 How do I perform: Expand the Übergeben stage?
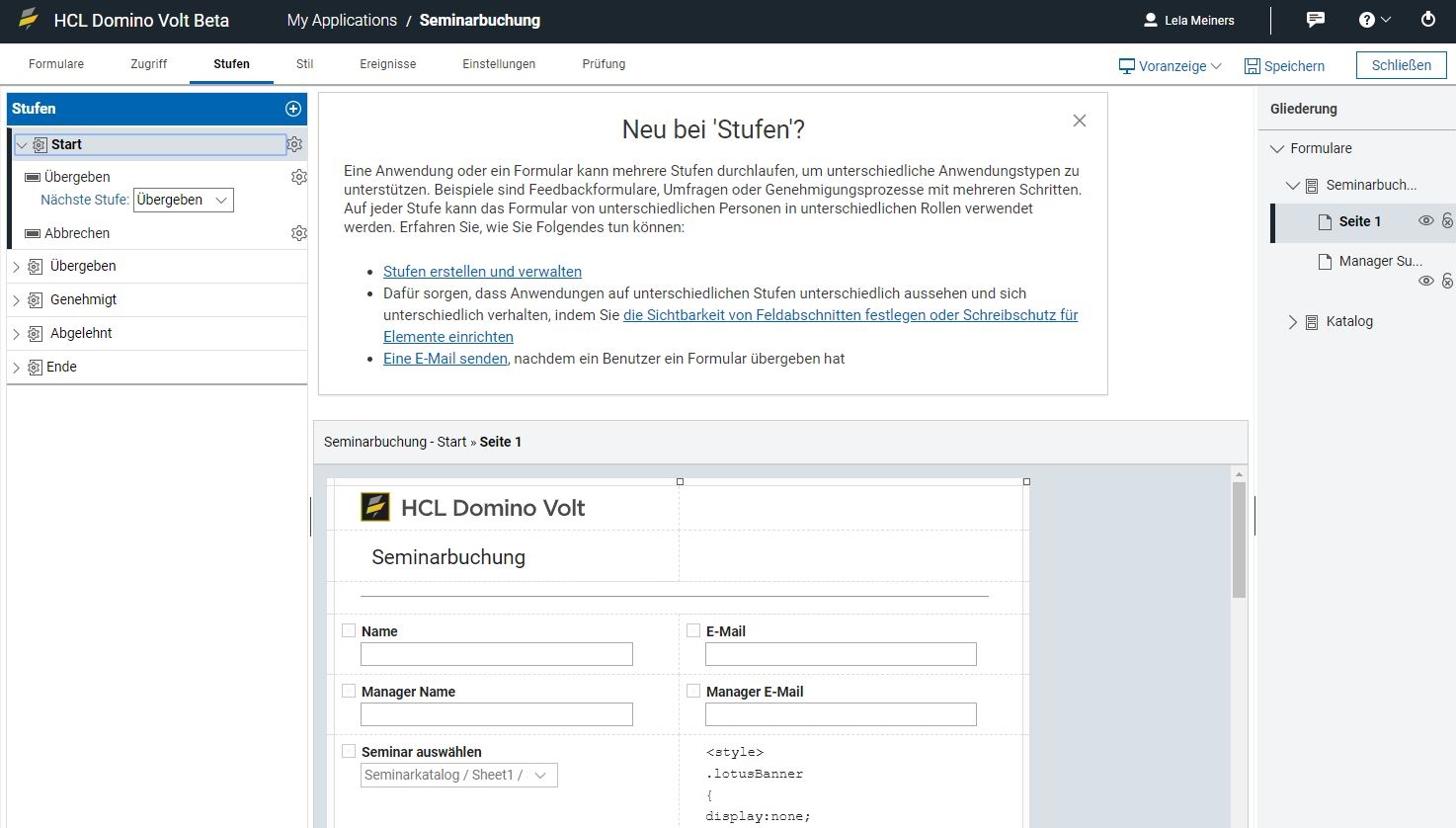click(x=16, y=266)
